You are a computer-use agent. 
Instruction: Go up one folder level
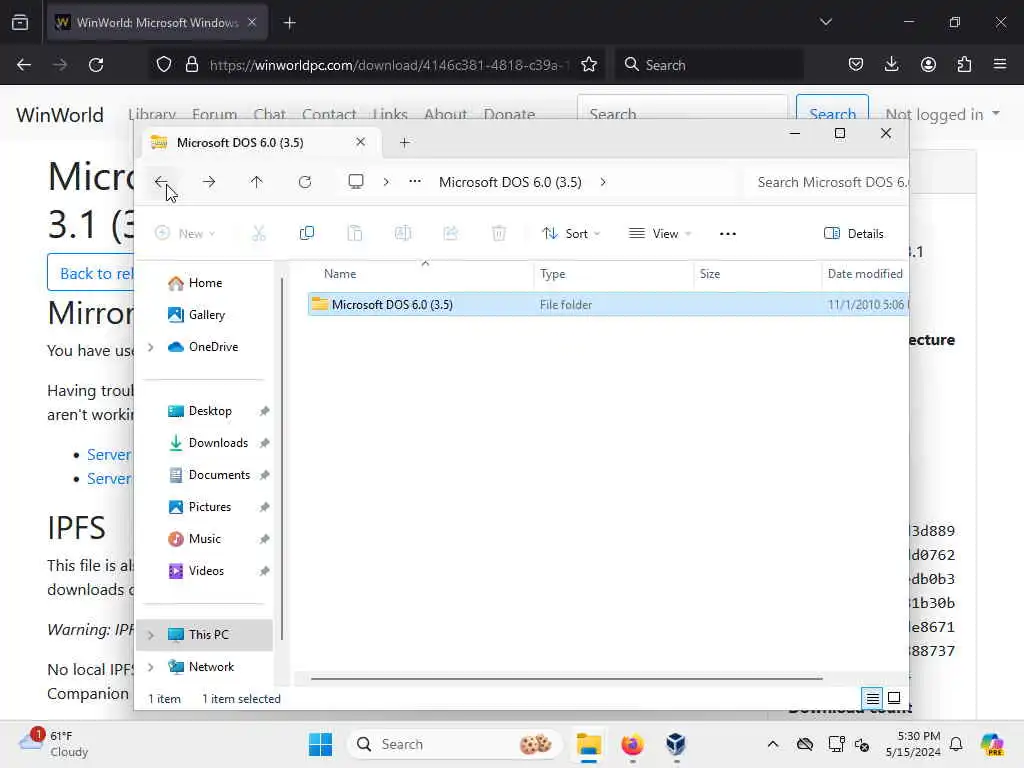[x=257, y=182]
